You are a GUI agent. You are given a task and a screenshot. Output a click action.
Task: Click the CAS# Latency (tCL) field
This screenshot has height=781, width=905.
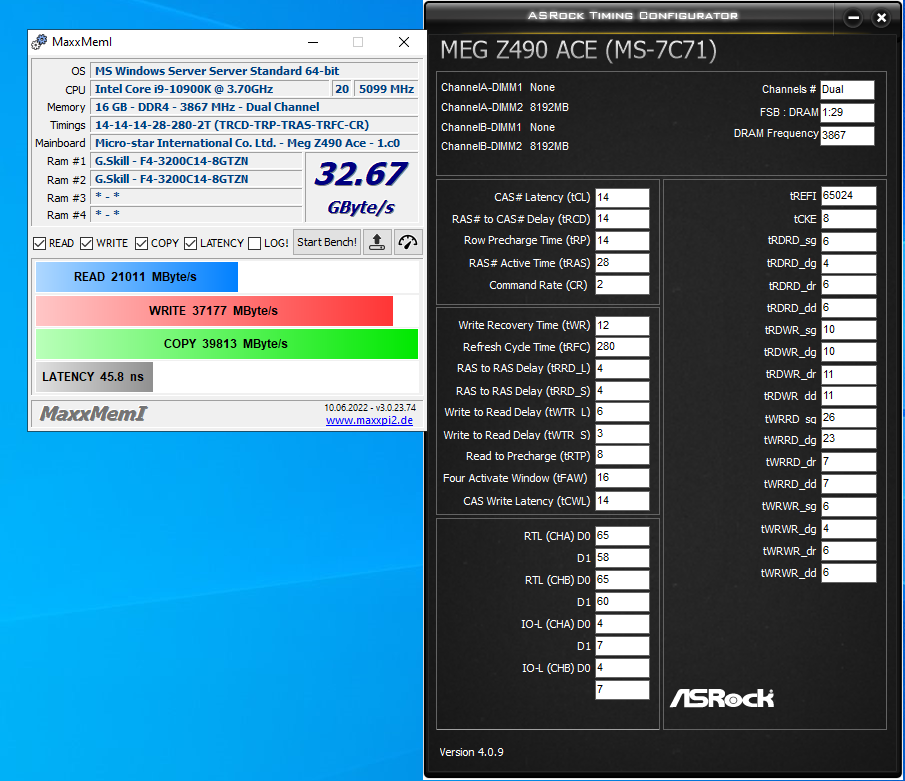[622, 197]
